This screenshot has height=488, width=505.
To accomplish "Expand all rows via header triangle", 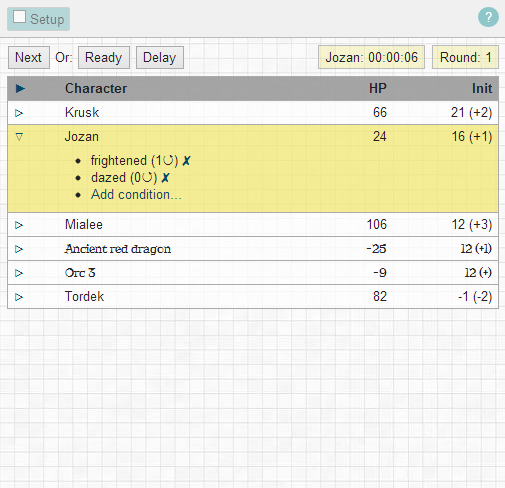I will point(20,88).
